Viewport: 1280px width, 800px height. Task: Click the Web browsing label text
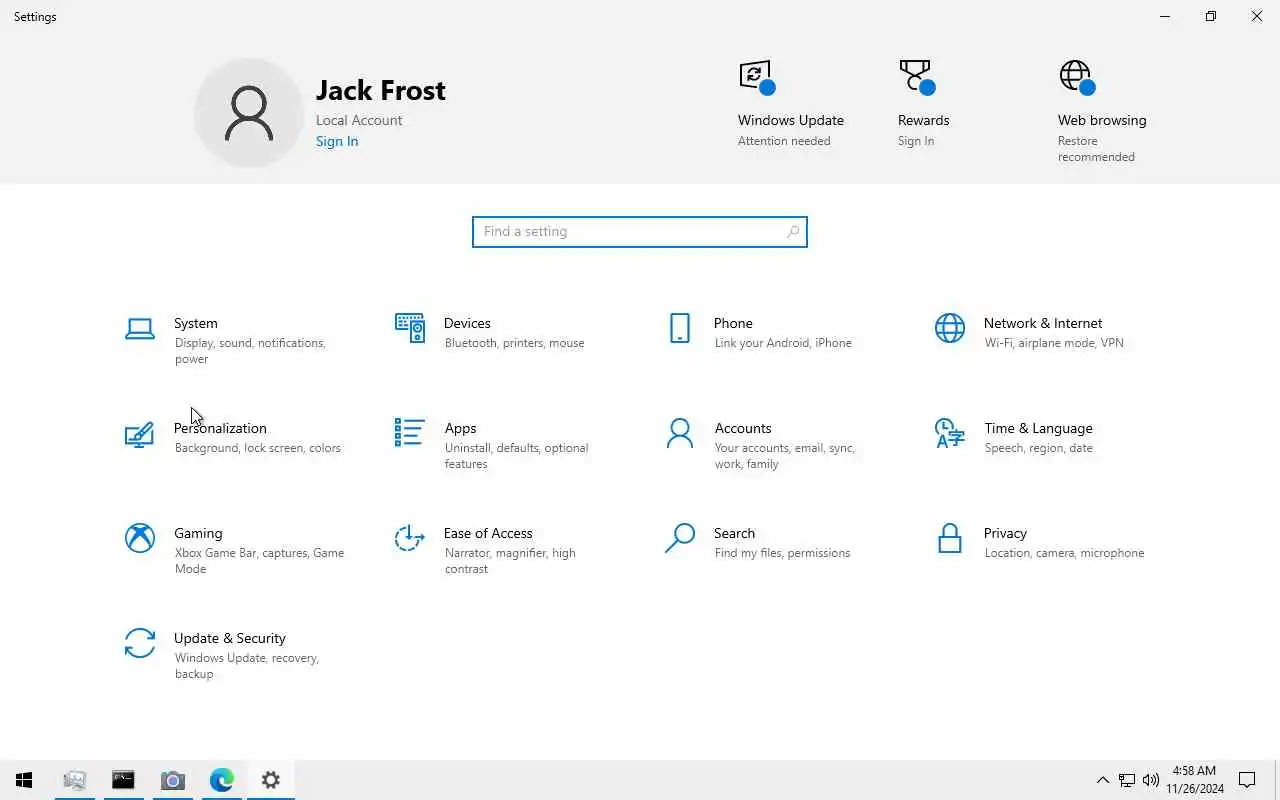1102,120
